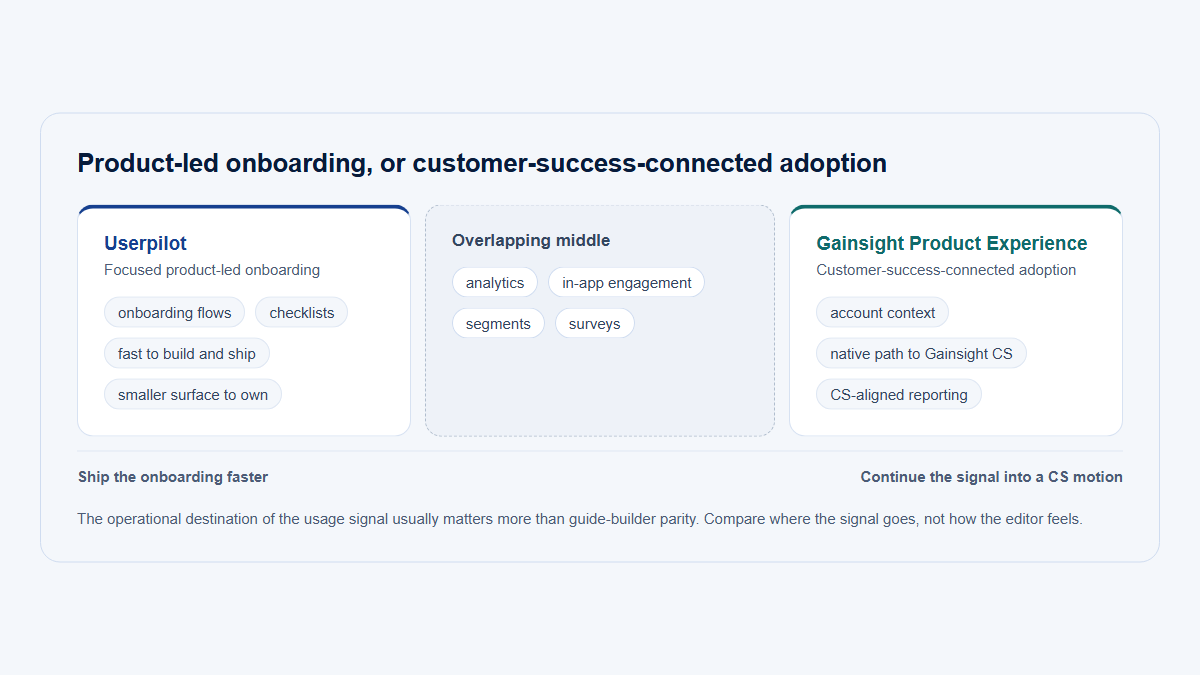Click "fast to build and ship" chip

[187, 354]
